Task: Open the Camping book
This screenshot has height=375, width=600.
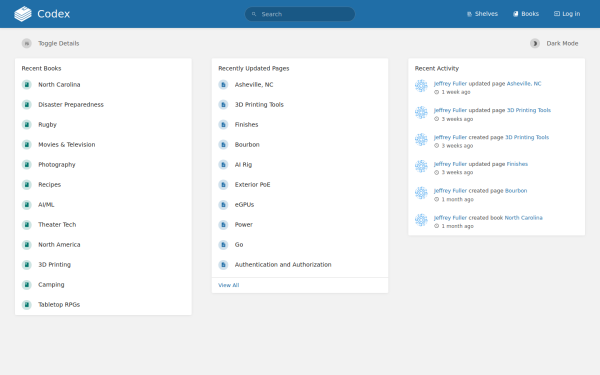Action: click(51, 285)
